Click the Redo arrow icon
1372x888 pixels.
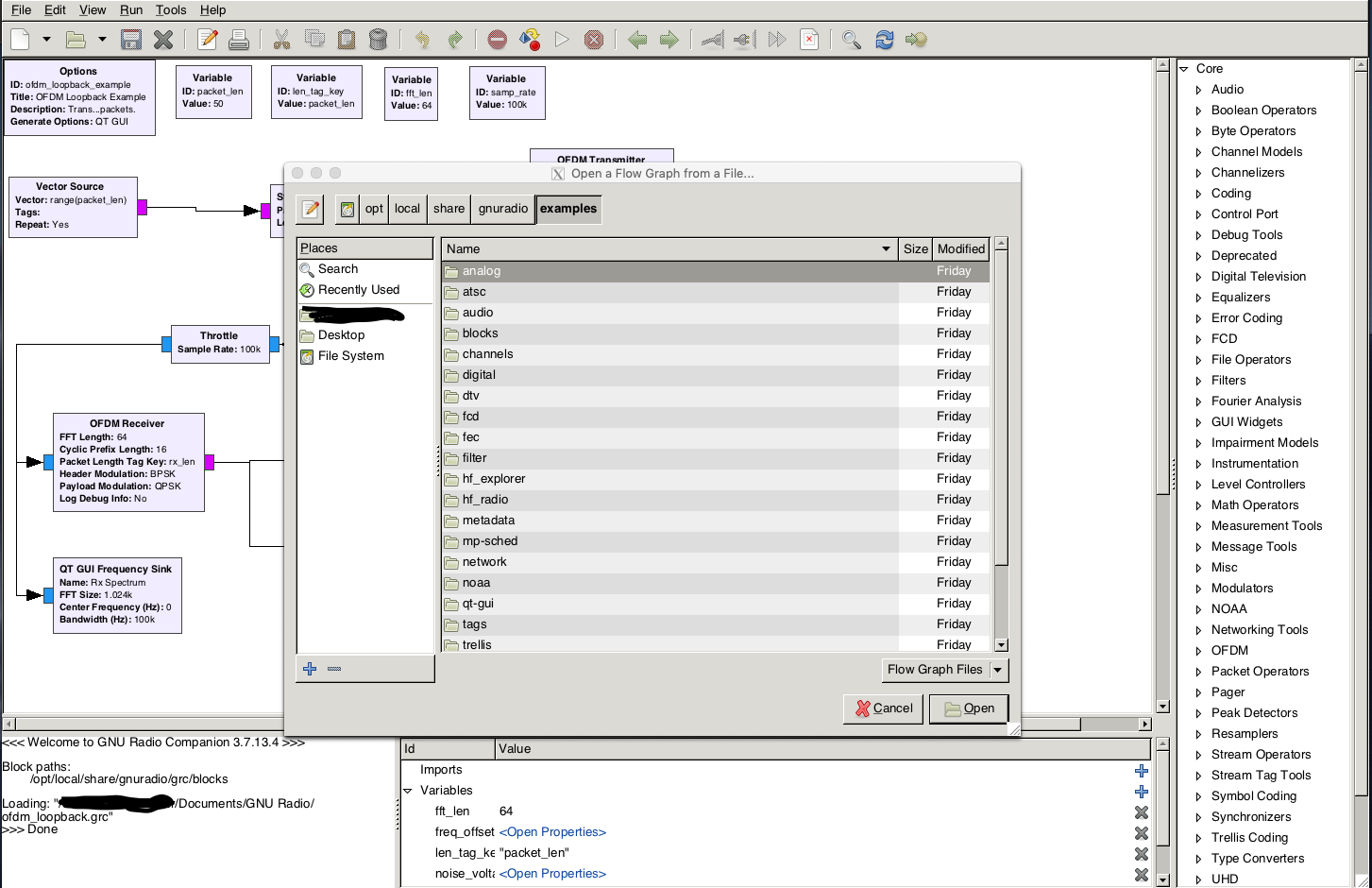[x=454, y=40]
